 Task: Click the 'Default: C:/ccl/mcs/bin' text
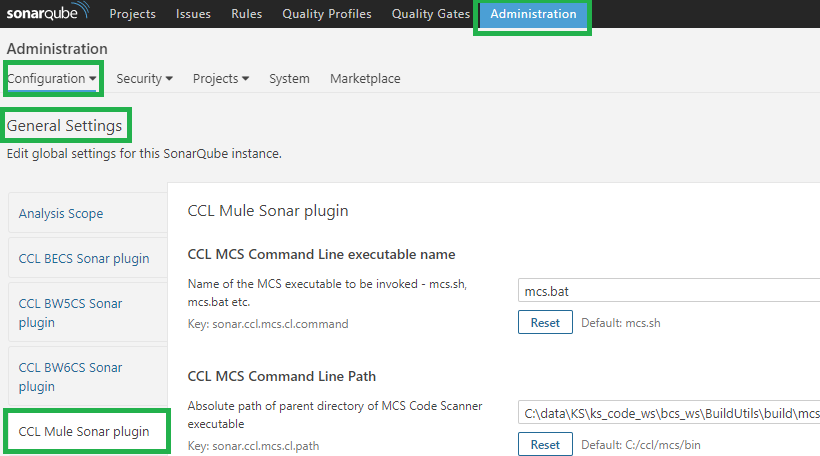pos(641,444)
